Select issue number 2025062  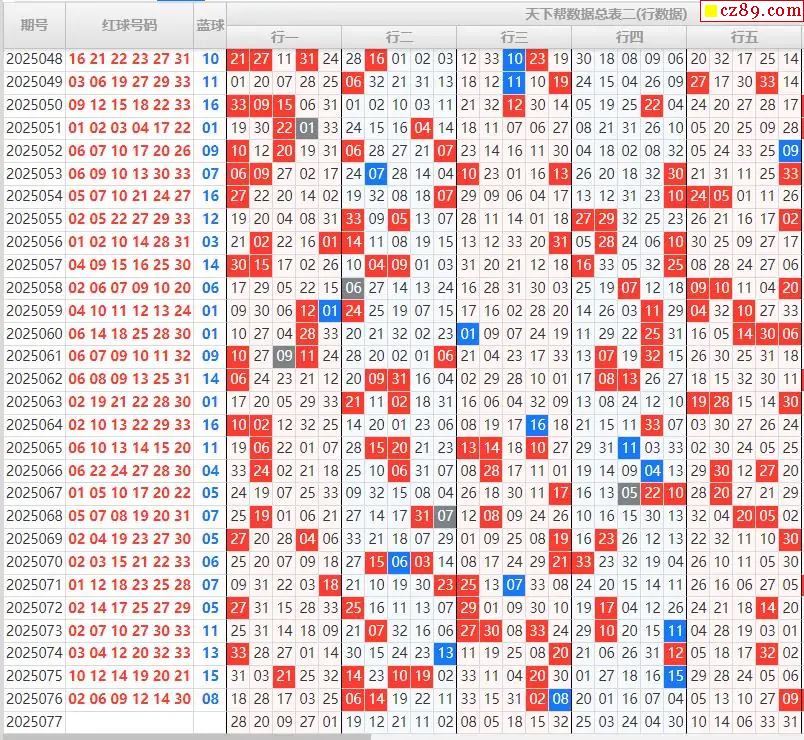(34, 379)
